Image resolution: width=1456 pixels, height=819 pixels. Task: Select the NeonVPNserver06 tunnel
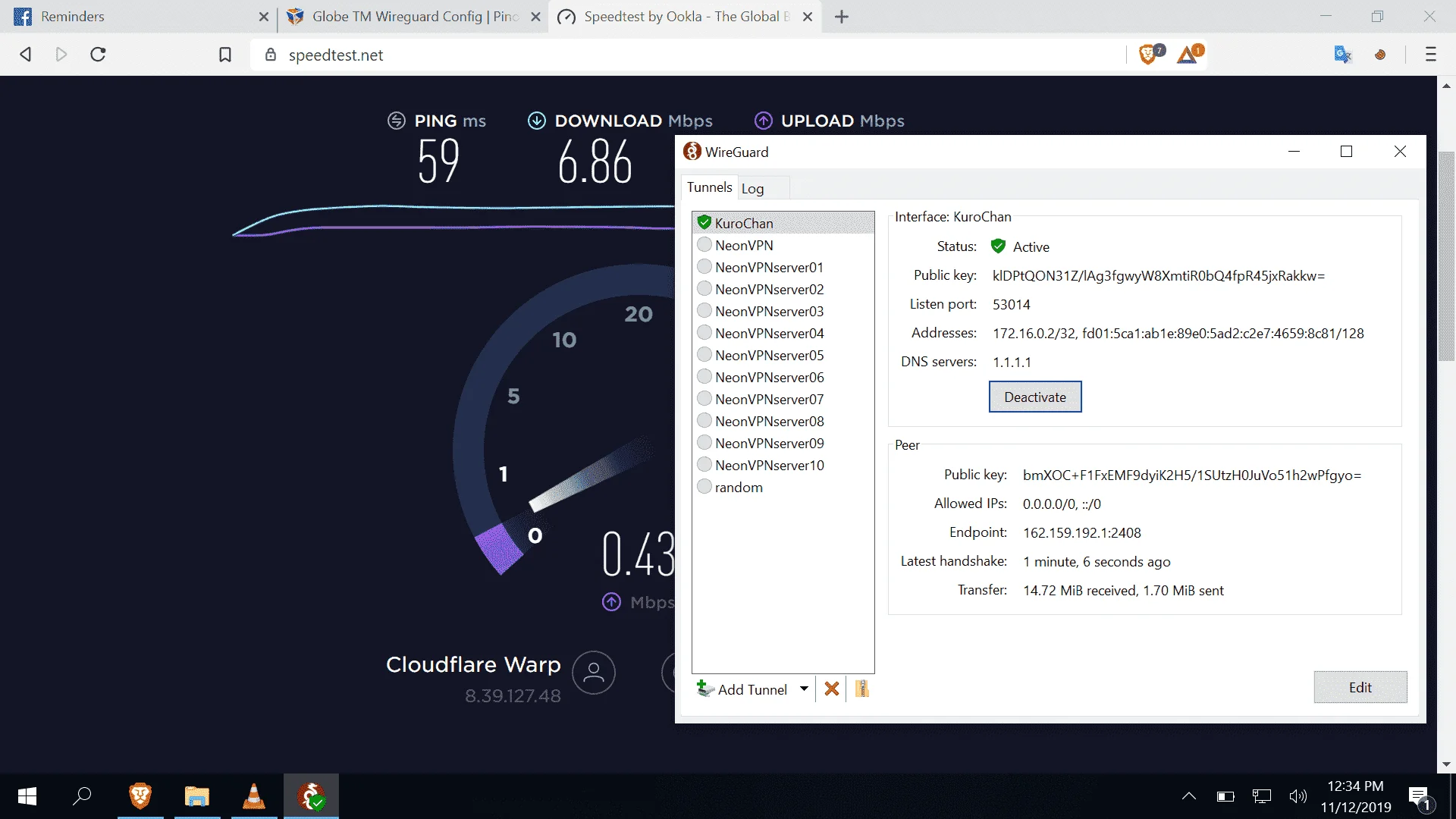(783, 377)
